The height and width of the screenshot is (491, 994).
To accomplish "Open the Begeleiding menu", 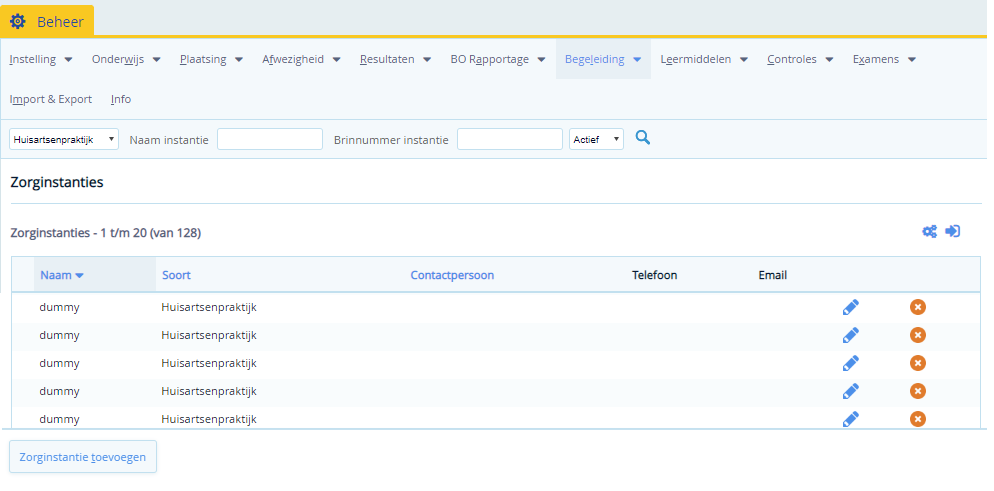I will [603, 59].
